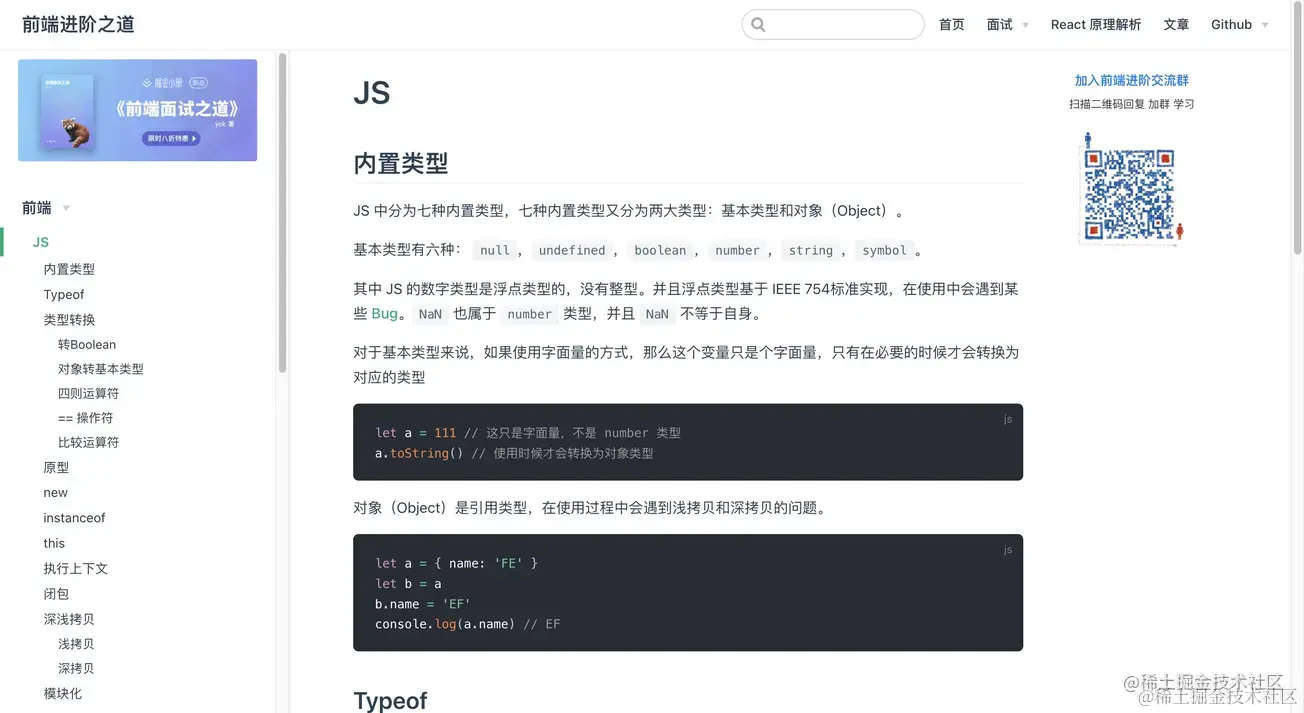Click the 《前端面试之道》 banner image

tap(137, 110)
